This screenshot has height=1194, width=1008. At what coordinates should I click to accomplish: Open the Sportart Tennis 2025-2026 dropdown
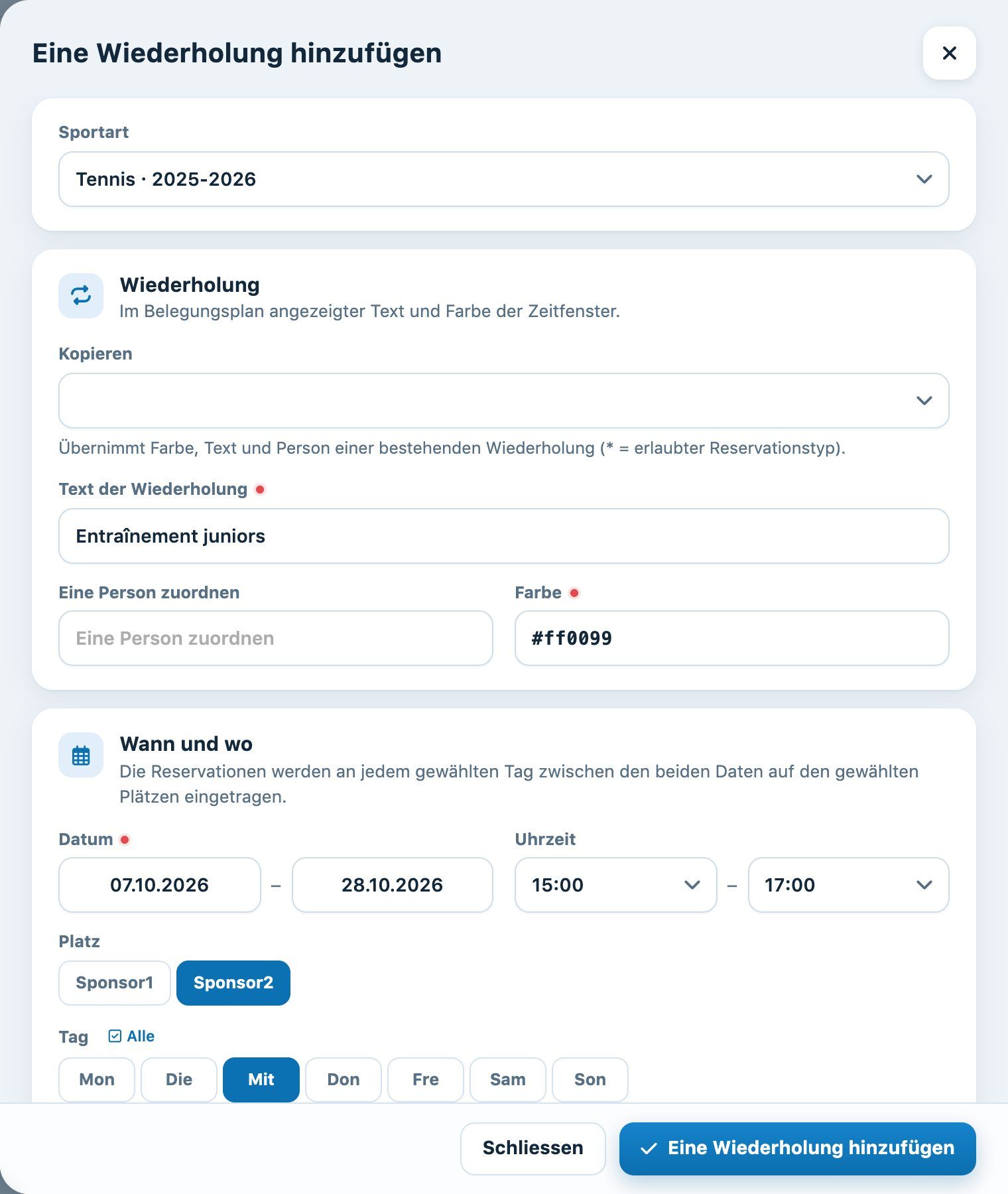(x=504, y=179)
